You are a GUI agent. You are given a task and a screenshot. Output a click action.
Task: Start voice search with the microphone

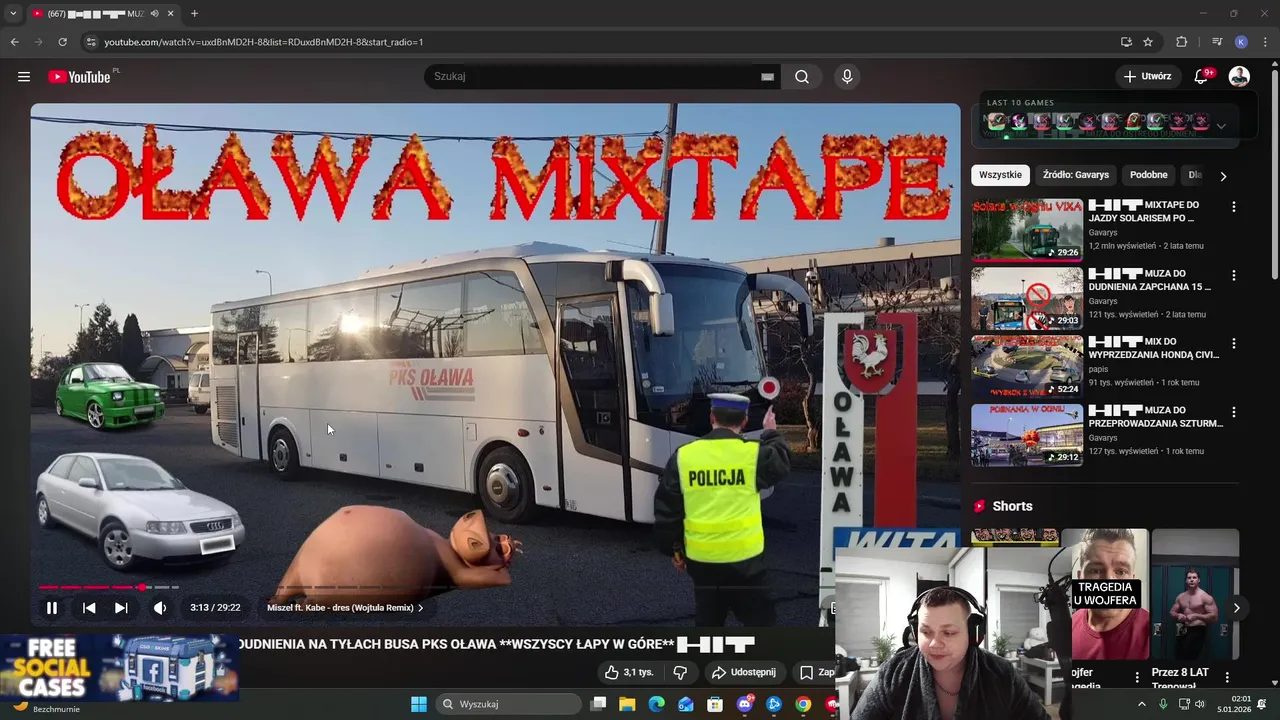(x=847, y=77)
